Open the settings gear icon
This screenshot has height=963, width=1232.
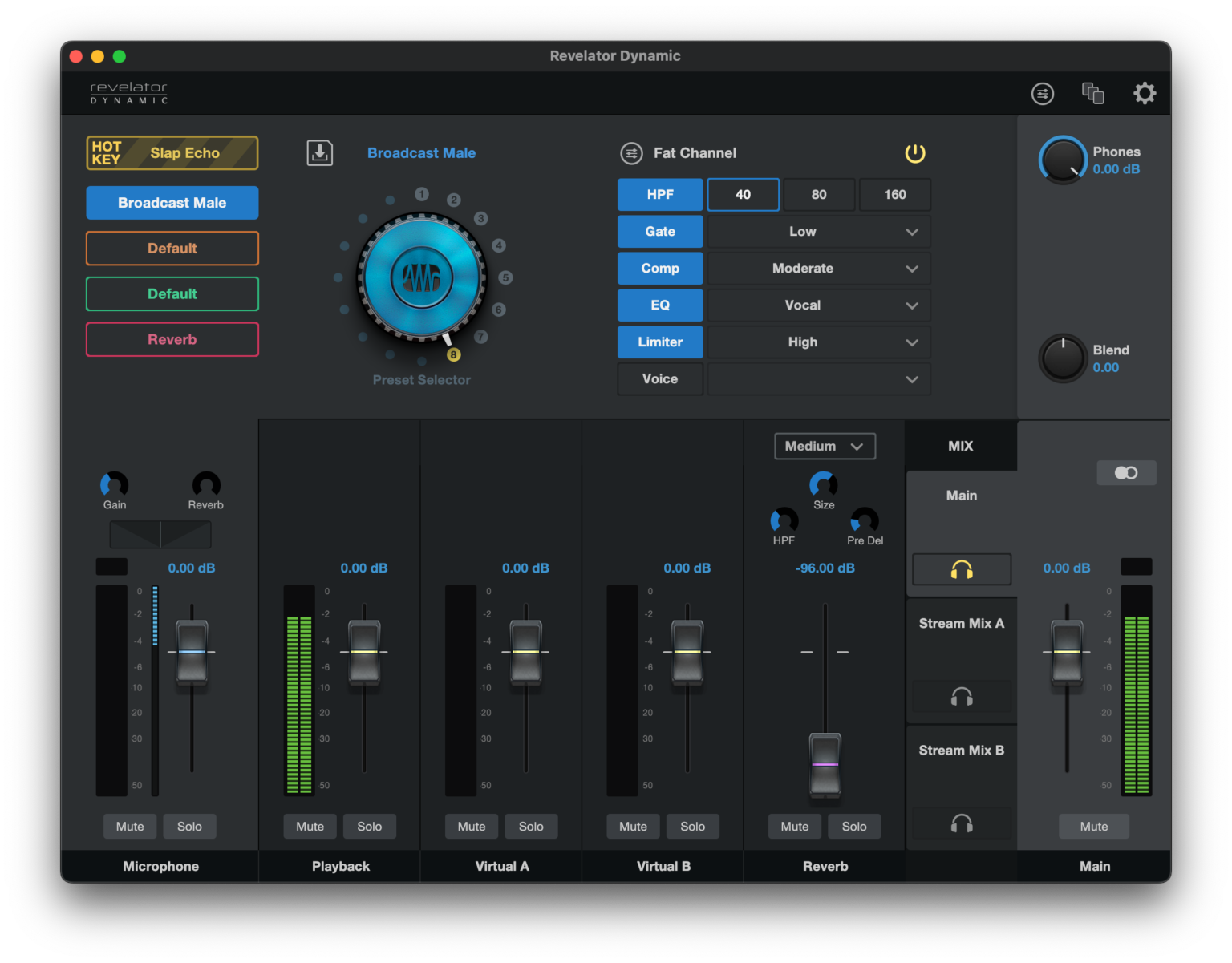coord(1145,93)
